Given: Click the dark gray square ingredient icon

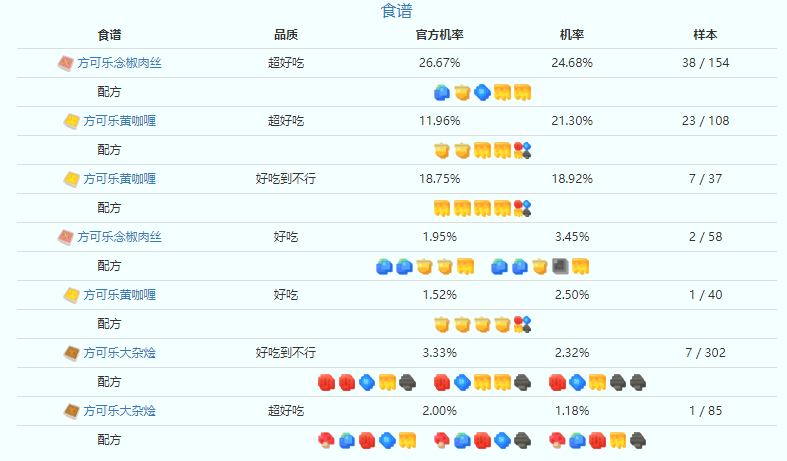Looking at the screenshot, I should coord(561,267).
